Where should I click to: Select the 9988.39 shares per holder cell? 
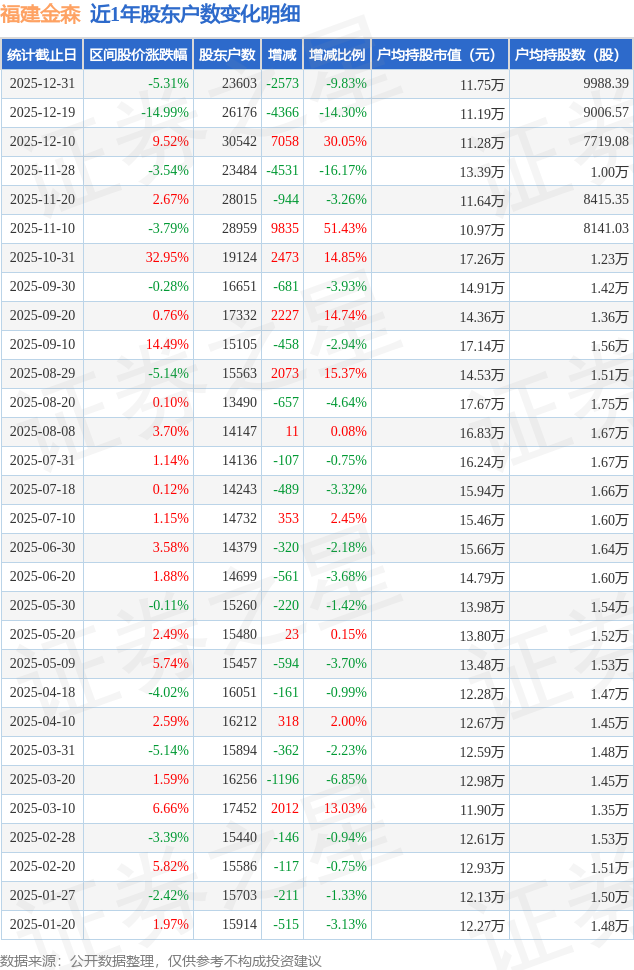point(606,84)
